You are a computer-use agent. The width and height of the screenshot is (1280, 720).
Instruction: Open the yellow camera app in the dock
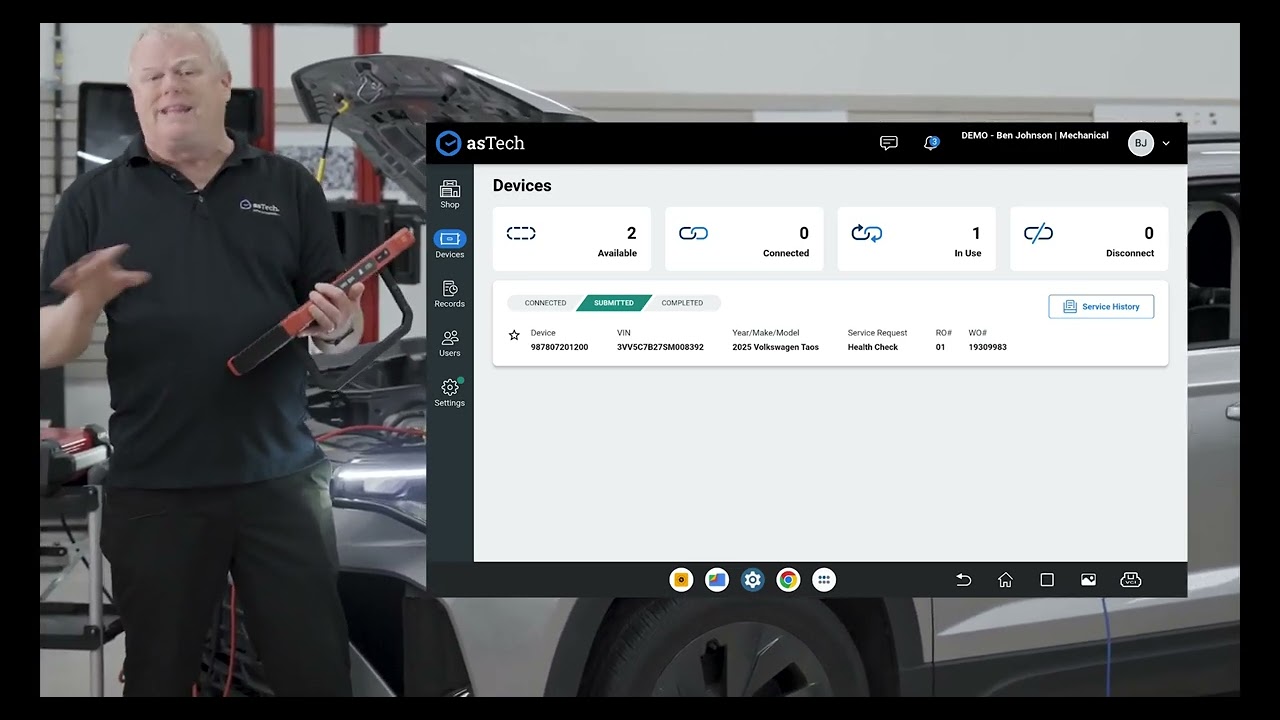(681, 580)
